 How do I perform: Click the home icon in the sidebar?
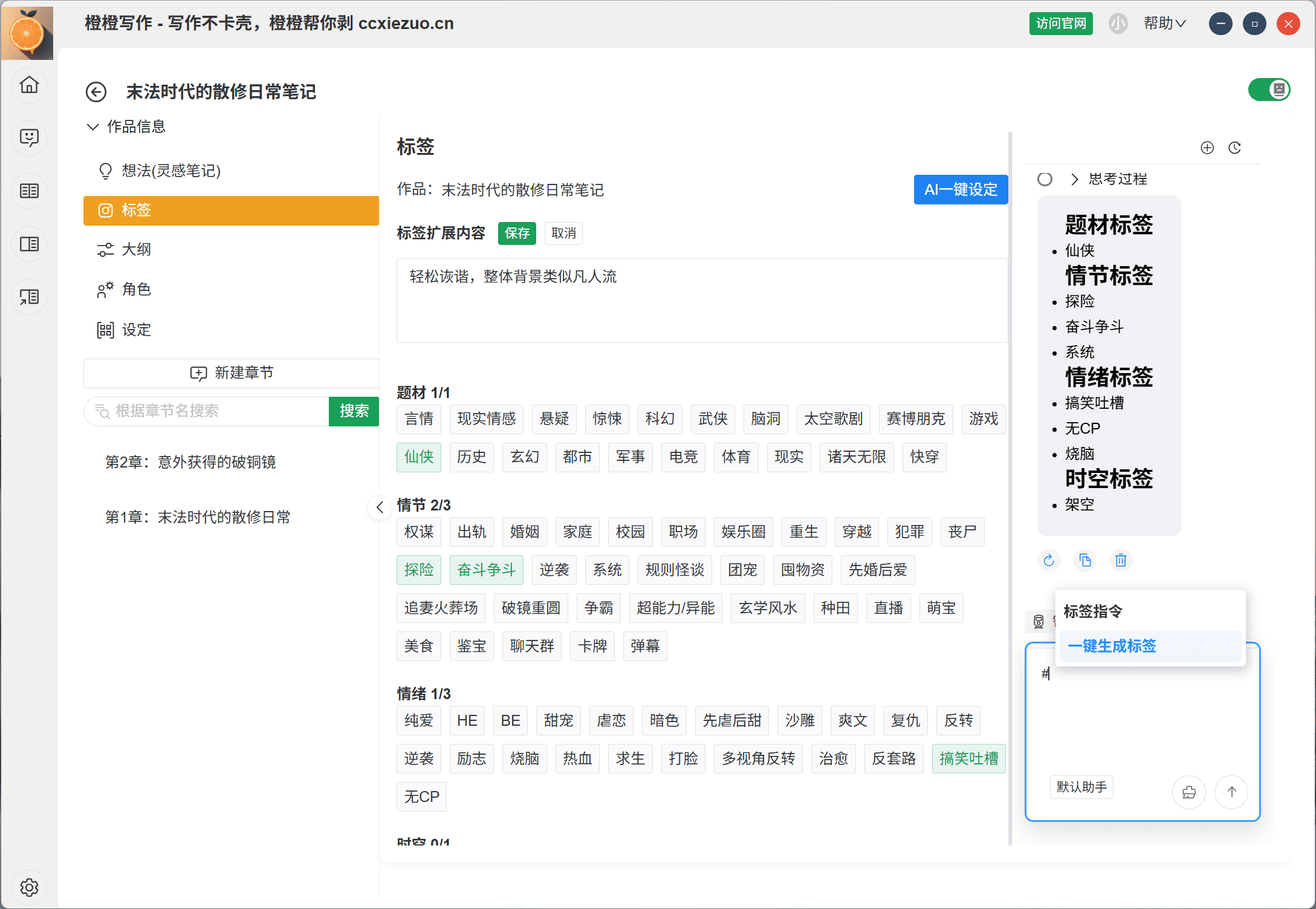coord(29,85)
